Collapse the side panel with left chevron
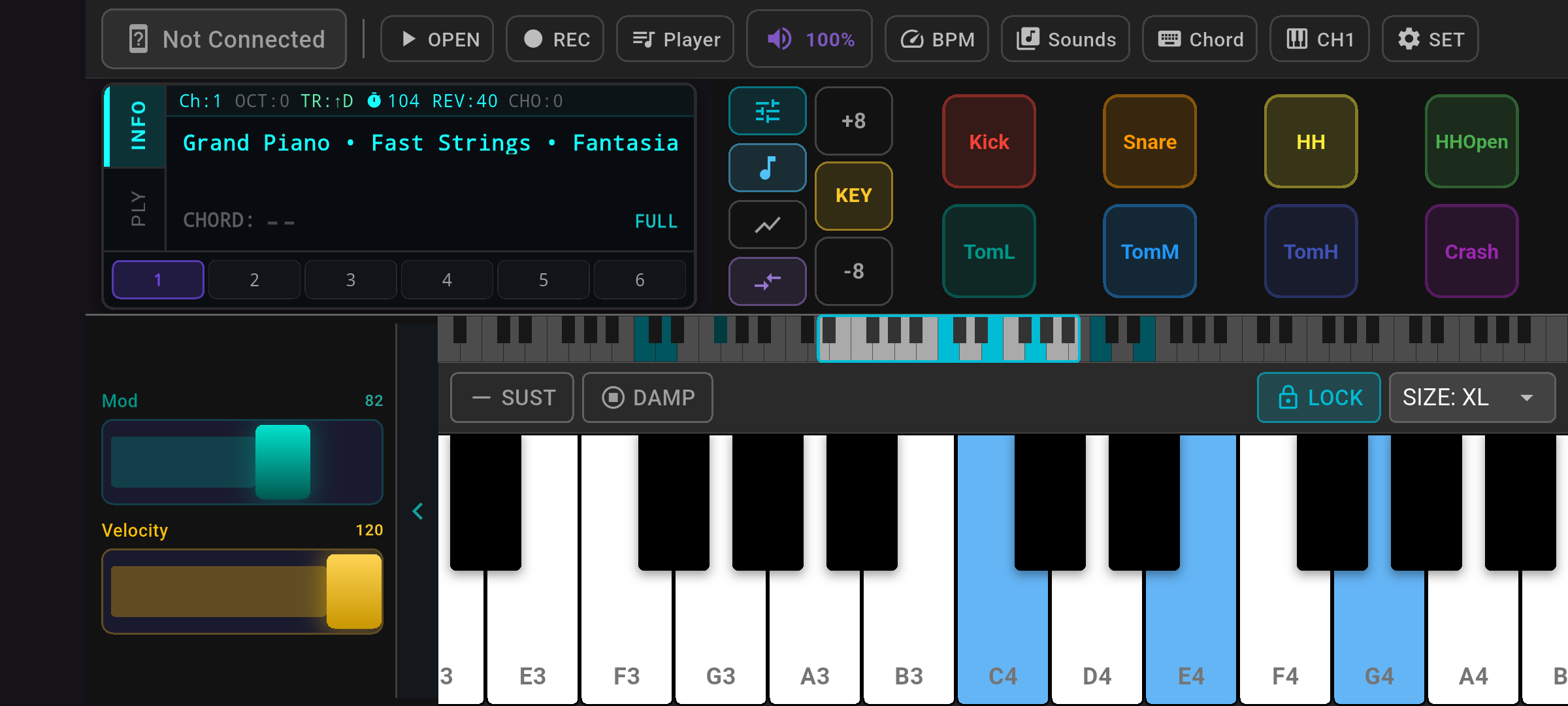Image resolution: width=1568 pixels, height=706 pixels. [418, 511]
